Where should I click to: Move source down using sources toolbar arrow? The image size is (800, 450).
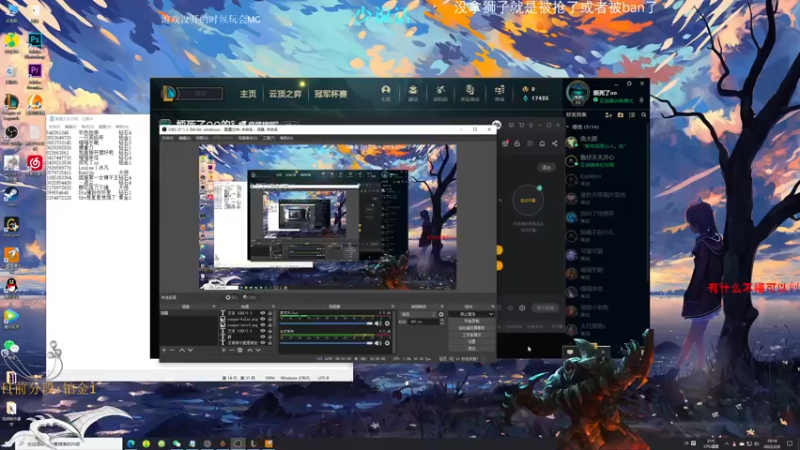click(258, 351)
